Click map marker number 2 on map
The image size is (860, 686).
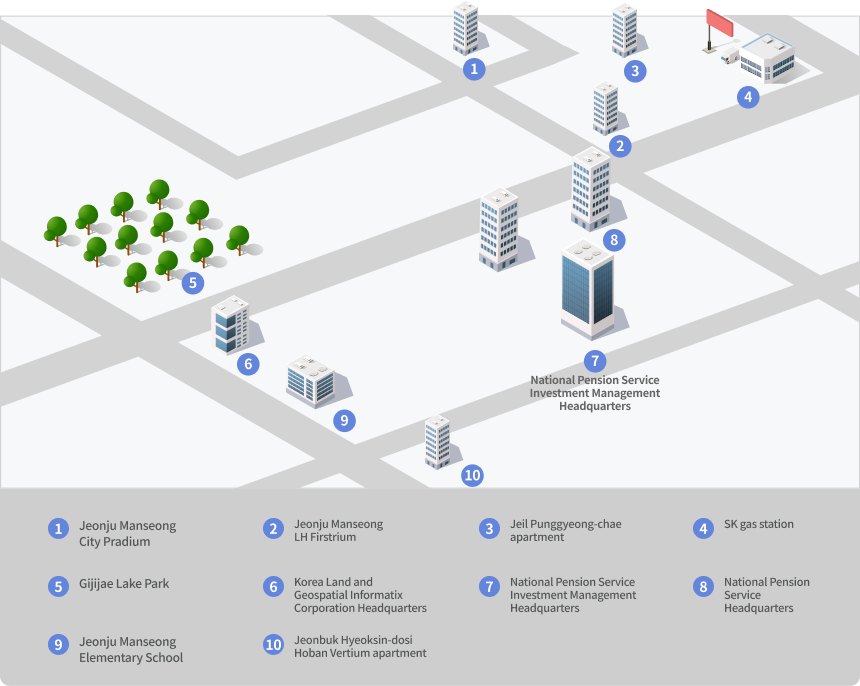tap(620, 146)
